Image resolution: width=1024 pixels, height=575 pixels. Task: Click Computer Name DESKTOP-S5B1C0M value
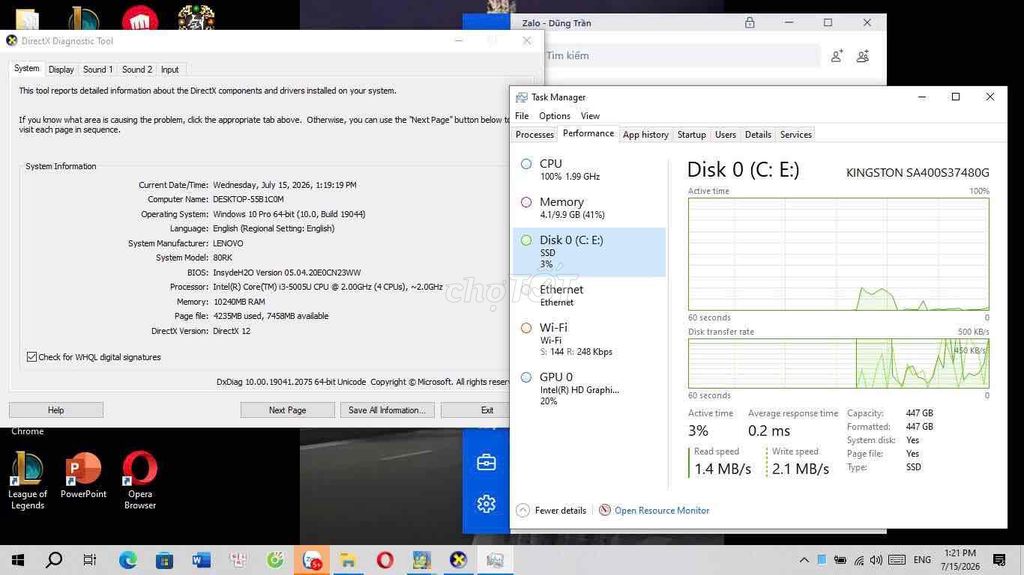(248, 199)
